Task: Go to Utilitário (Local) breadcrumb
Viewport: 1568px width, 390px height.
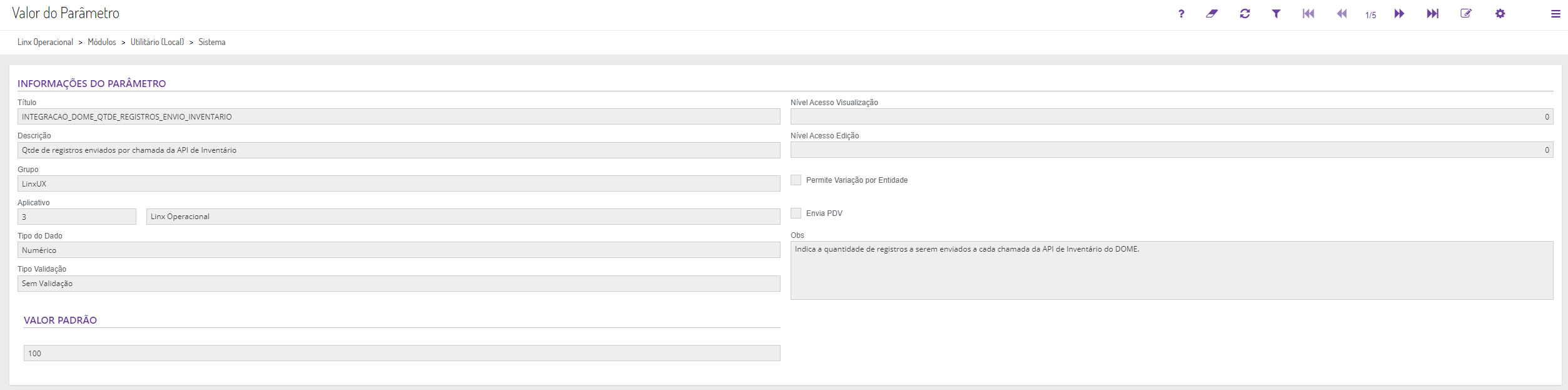Action: tap(157, 42)
